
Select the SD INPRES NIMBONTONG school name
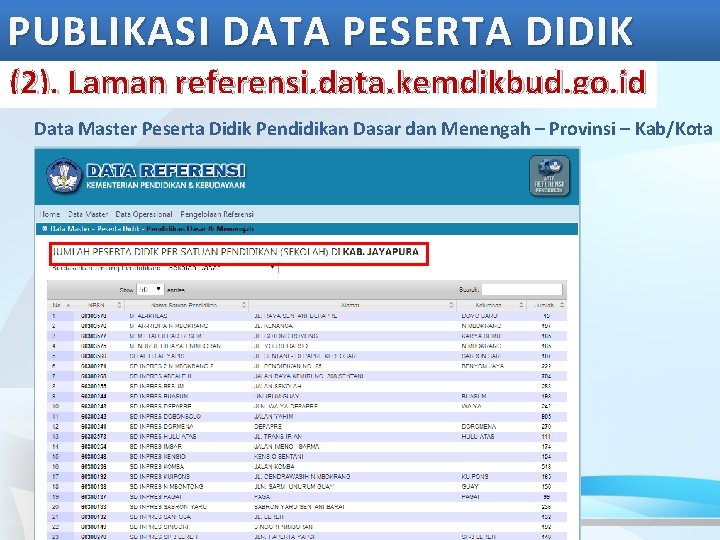166,487
